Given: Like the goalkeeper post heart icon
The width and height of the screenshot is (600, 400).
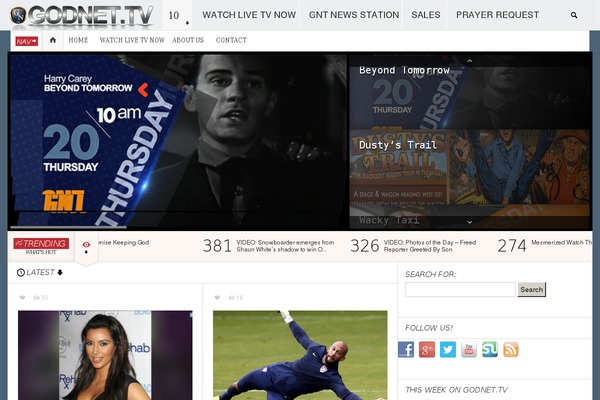Looking at the screenshot, I should coord(217,297).
